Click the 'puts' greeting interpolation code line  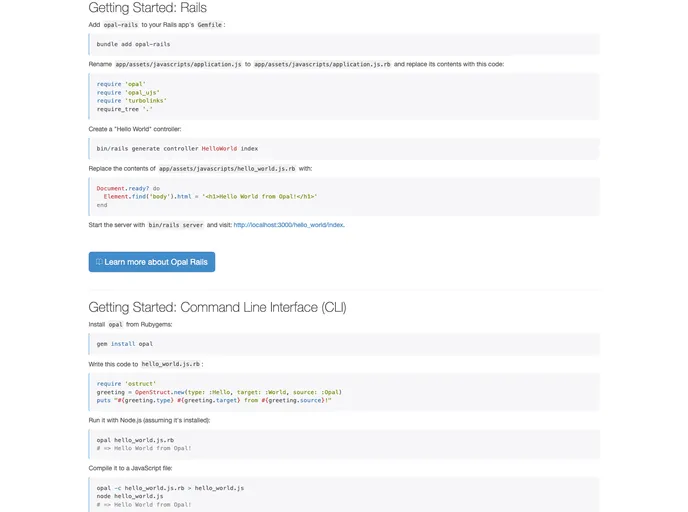pos(214,401)
